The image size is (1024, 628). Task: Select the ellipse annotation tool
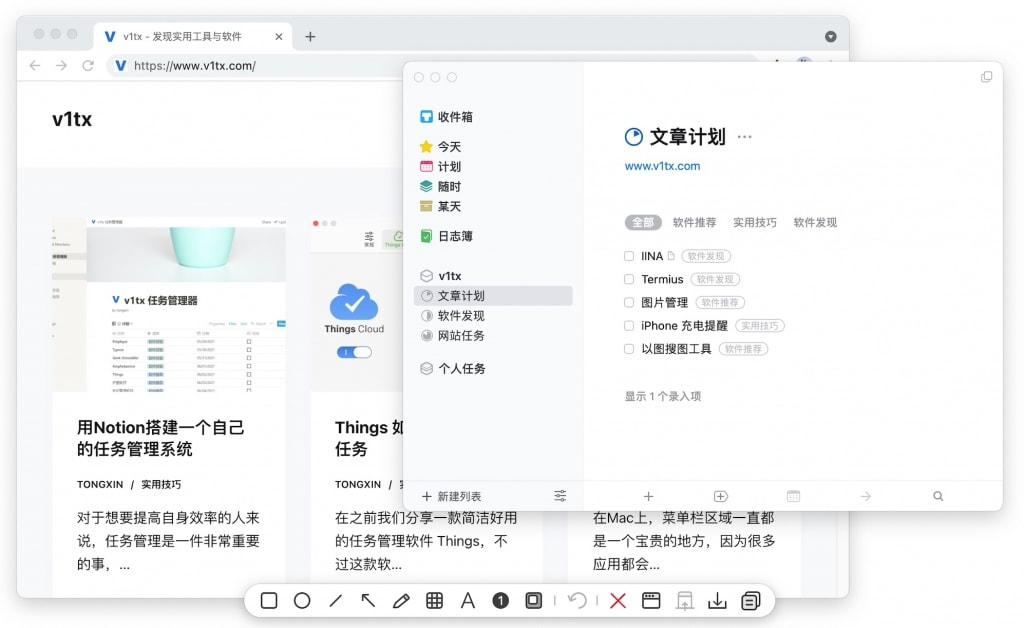click(302, 601)
